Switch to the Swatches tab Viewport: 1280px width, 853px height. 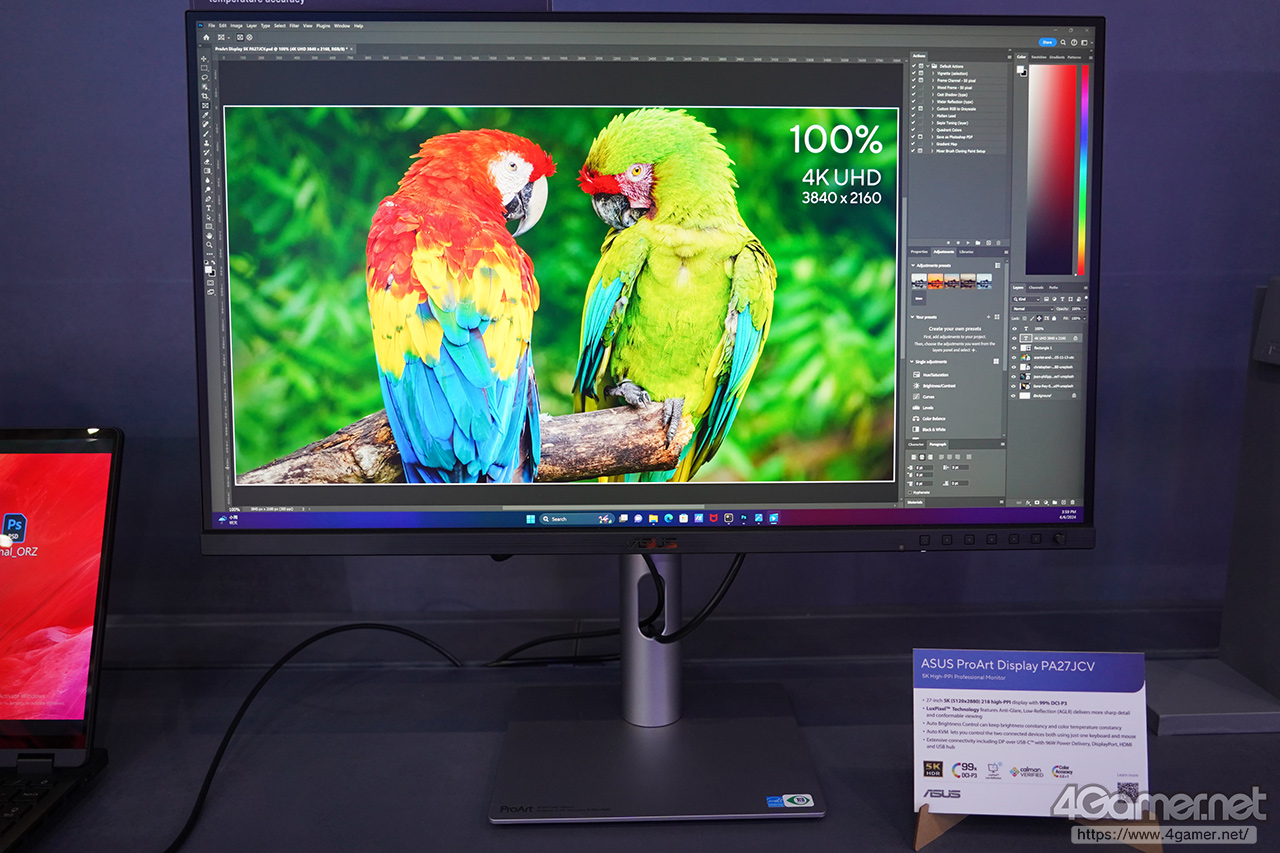click(1039, 57)
